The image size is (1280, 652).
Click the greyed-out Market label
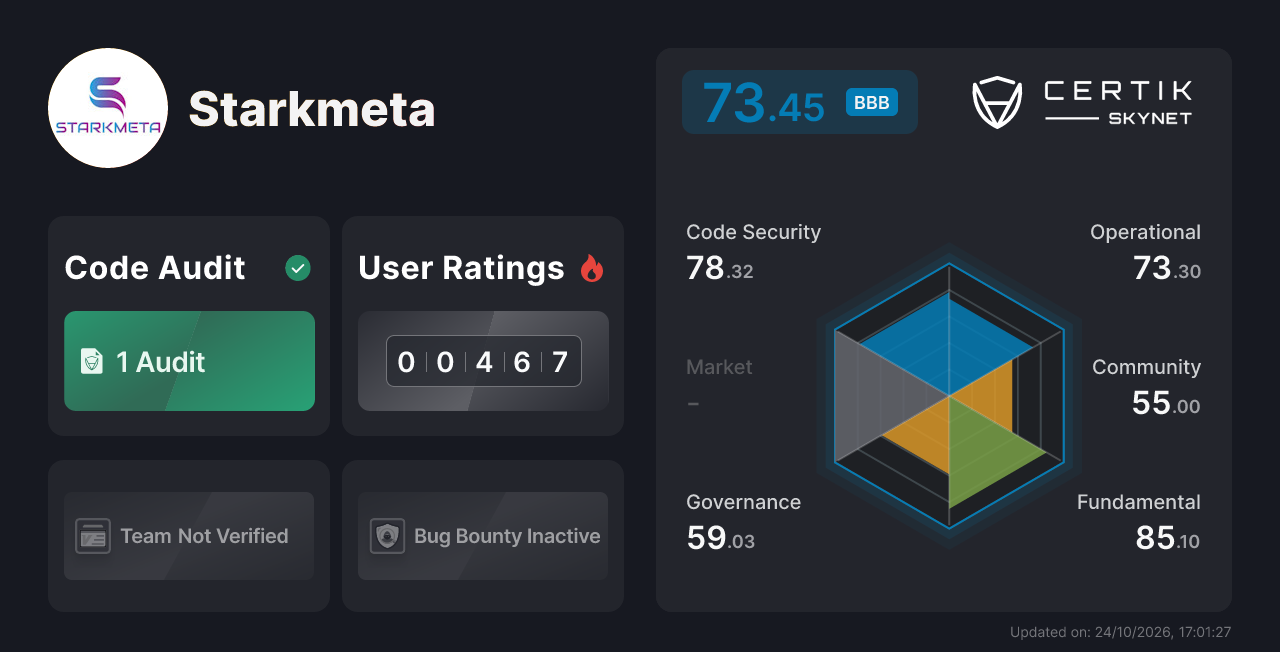point(719,367)
